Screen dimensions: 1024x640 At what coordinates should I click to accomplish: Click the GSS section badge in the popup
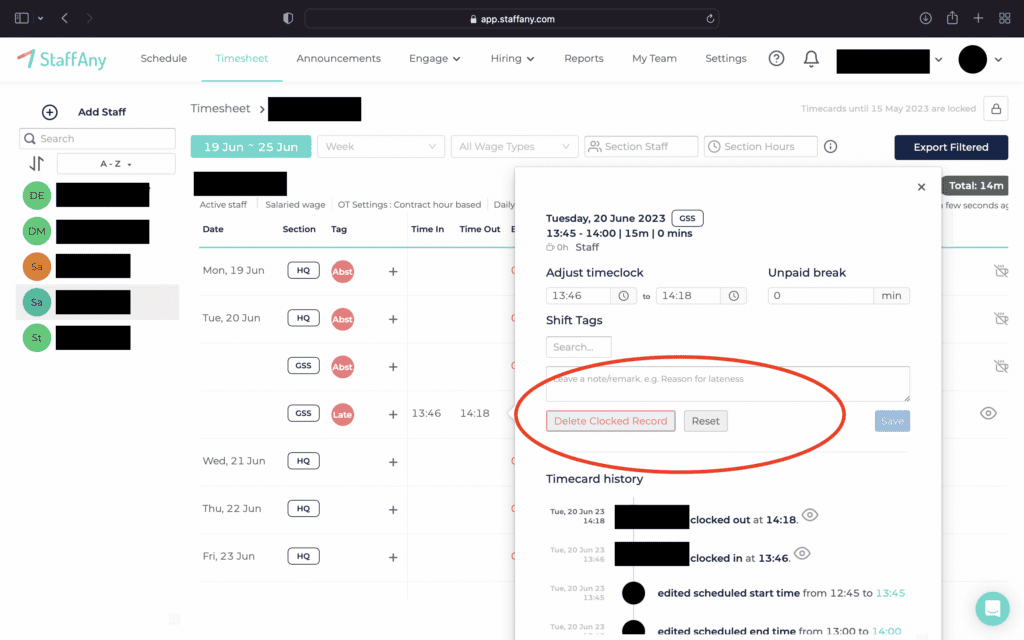(687, 218)
